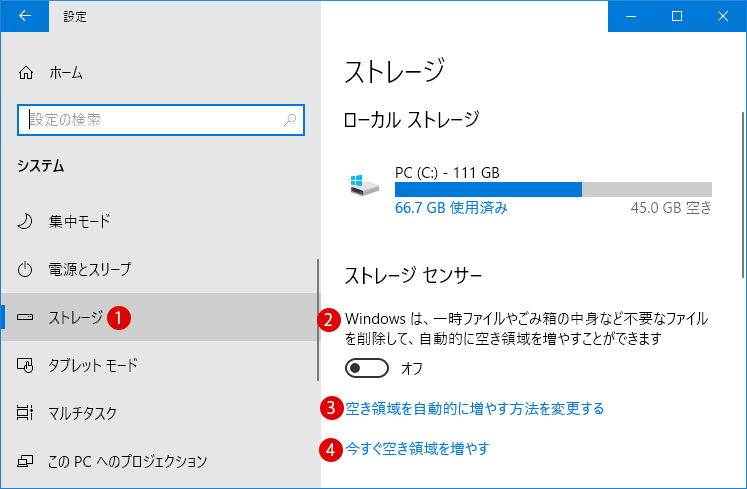Click the PC (C:) storage usage bar

tap(553, 189)
